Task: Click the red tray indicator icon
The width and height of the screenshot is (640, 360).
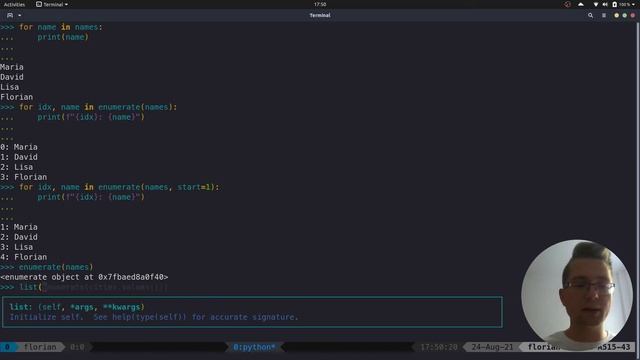Action: pyautogui.click(x=567, y=4)
